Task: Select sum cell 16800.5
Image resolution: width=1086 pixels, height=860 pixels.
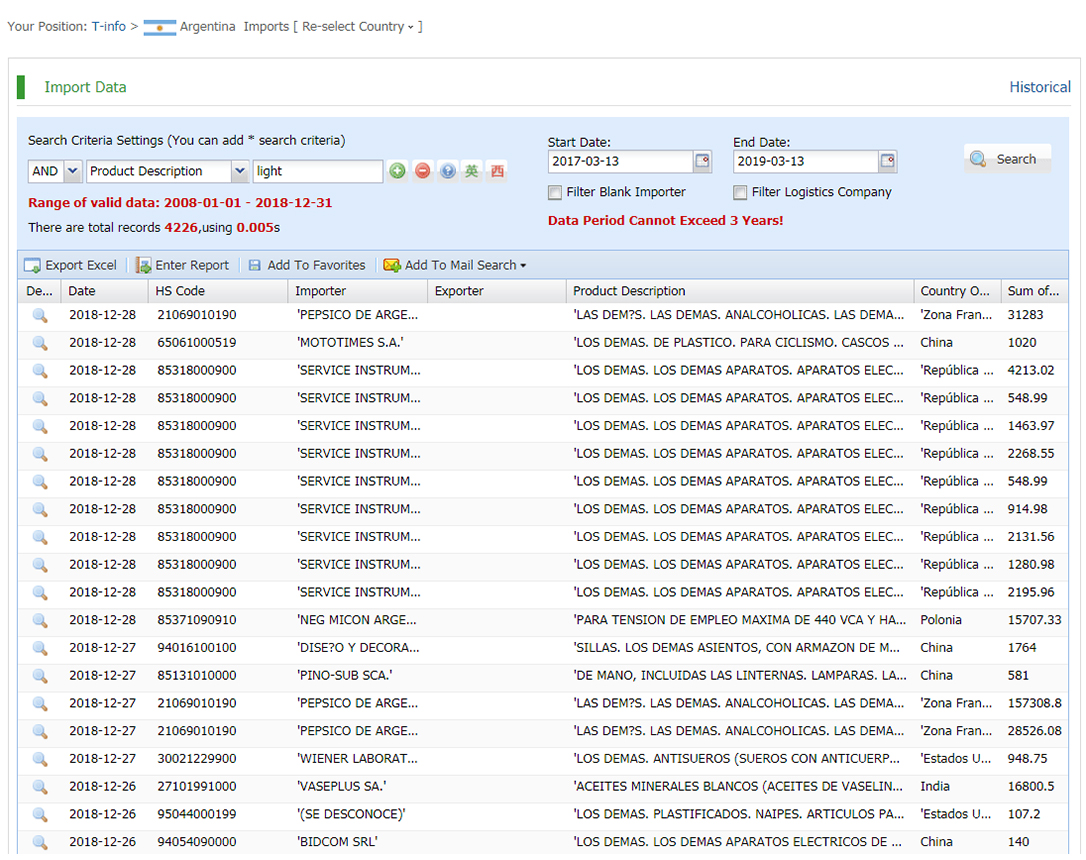Action: point(1031,787)
